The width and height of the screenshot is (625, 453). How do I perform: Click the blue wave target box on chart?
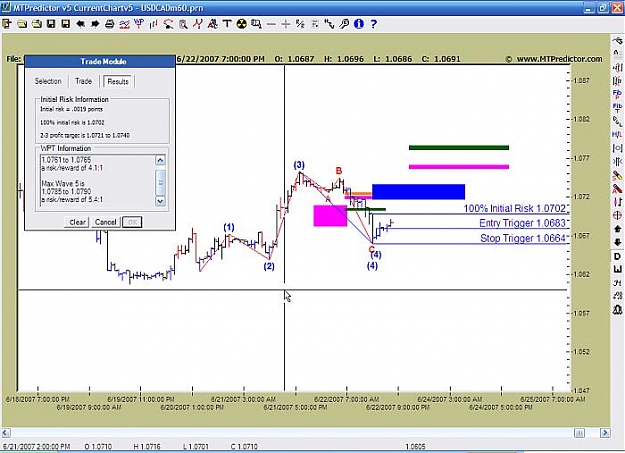pos(418,192)
